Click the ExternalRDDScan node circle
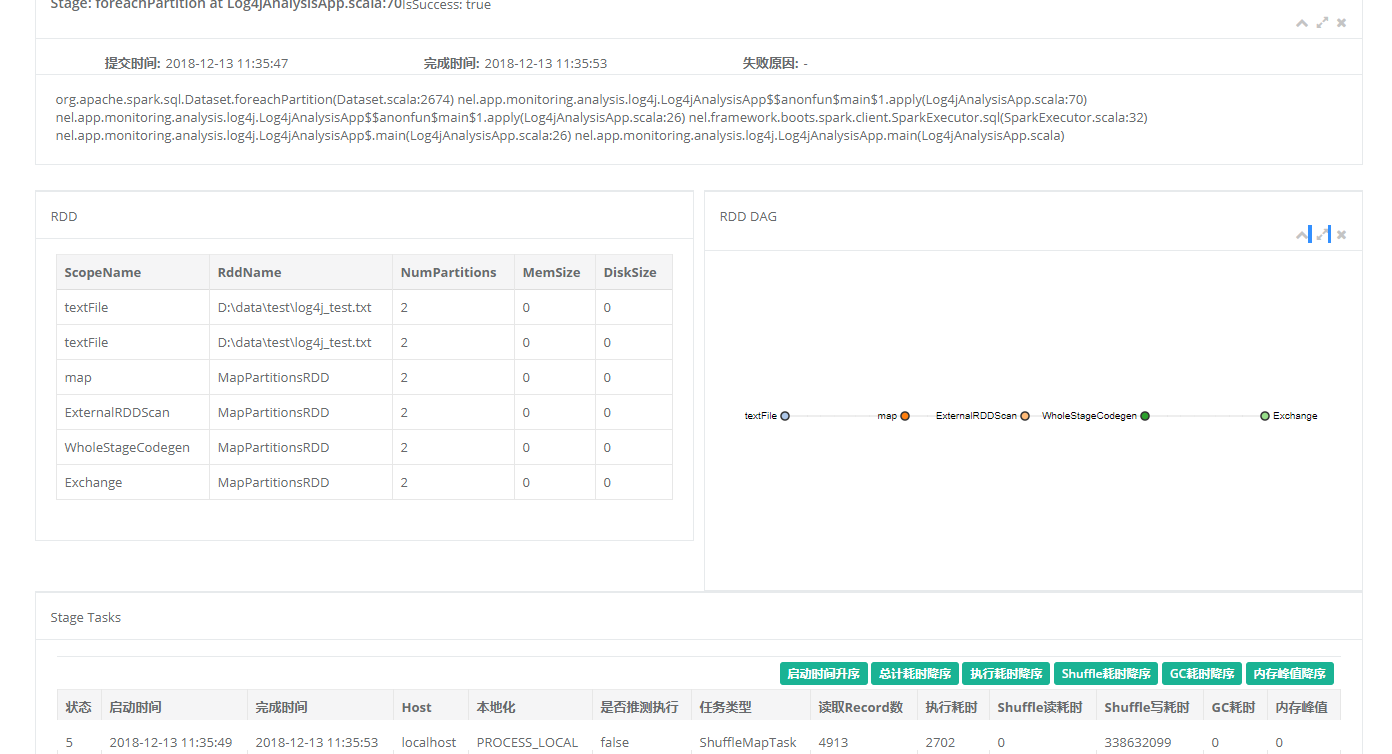The height and width of the screenshot is (754, 1392). pos(1025,416)
